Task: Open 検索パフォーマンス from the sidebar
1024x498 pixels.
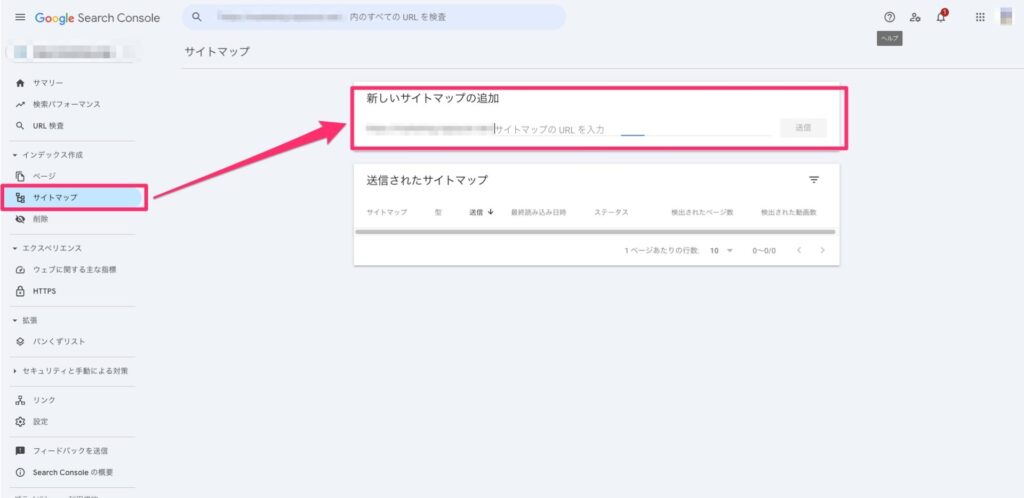Action: [66, 104]
